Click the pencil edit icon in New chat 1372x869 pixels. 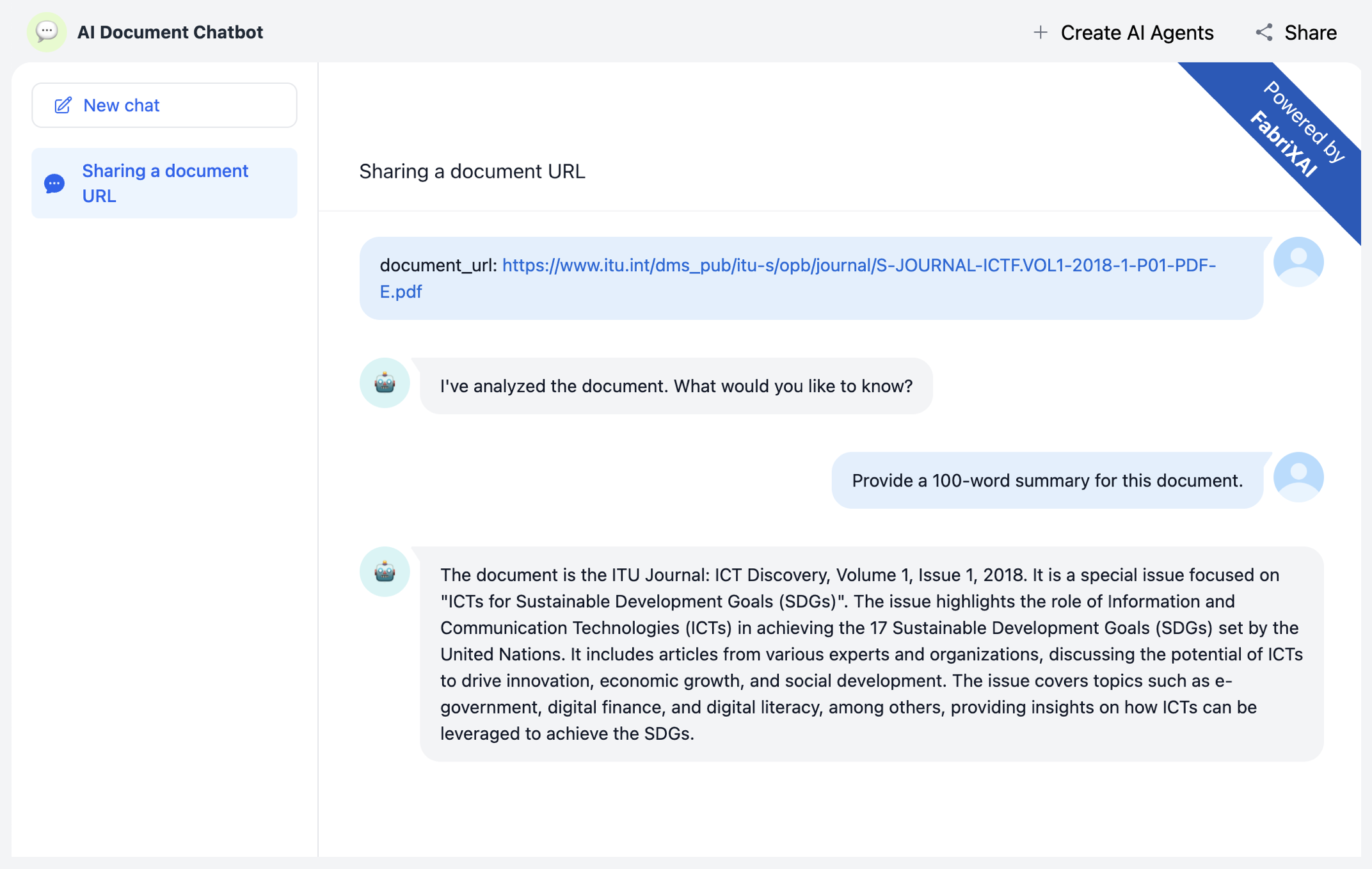click(63, 105)
